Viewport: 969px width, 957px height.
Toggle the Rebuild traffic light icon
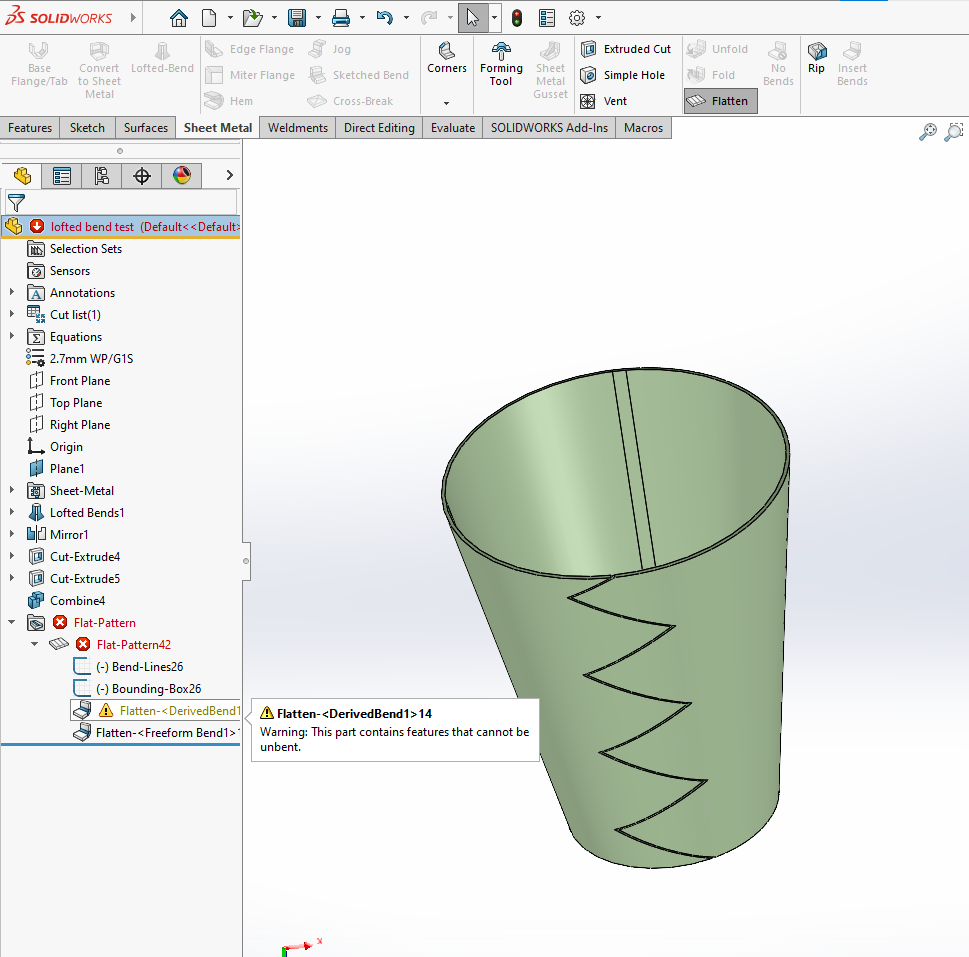[x=517, y=18]
